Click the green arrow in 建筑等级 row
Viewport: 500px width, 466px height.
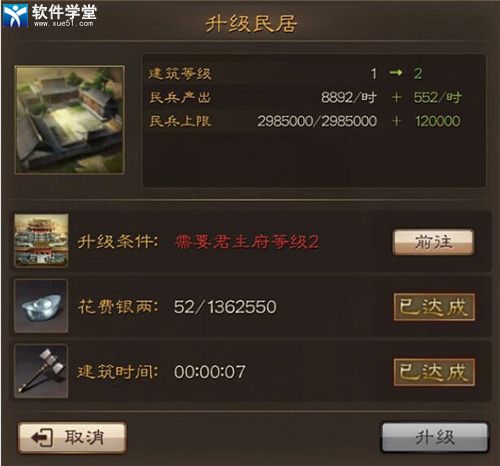(396, 72)
